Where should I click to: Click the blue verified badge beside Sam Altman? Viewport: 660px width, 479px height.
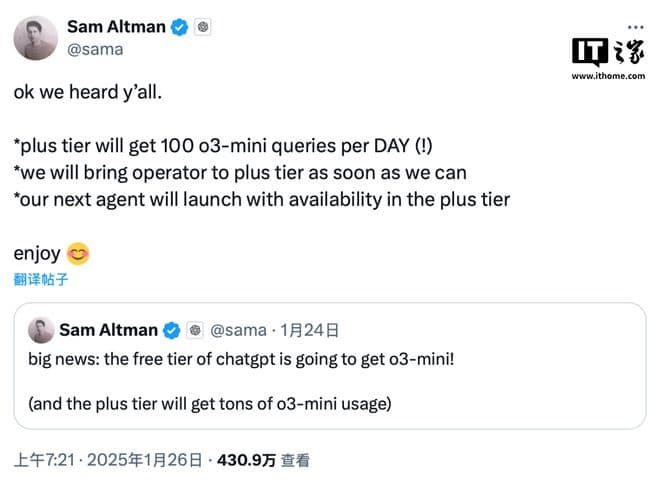(179, 28)
